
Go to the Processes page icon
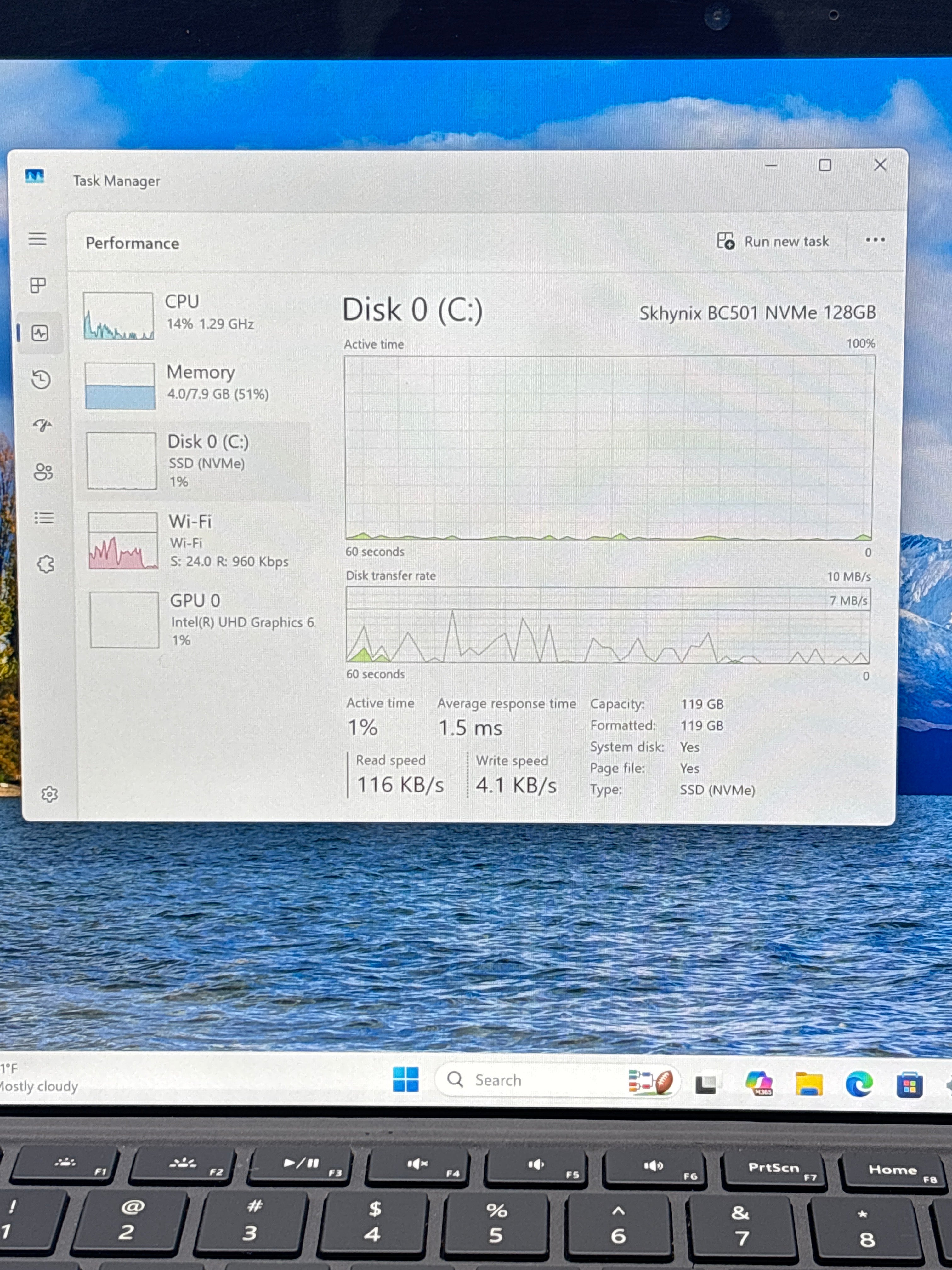pyautogui.click(x=38, y=285)
